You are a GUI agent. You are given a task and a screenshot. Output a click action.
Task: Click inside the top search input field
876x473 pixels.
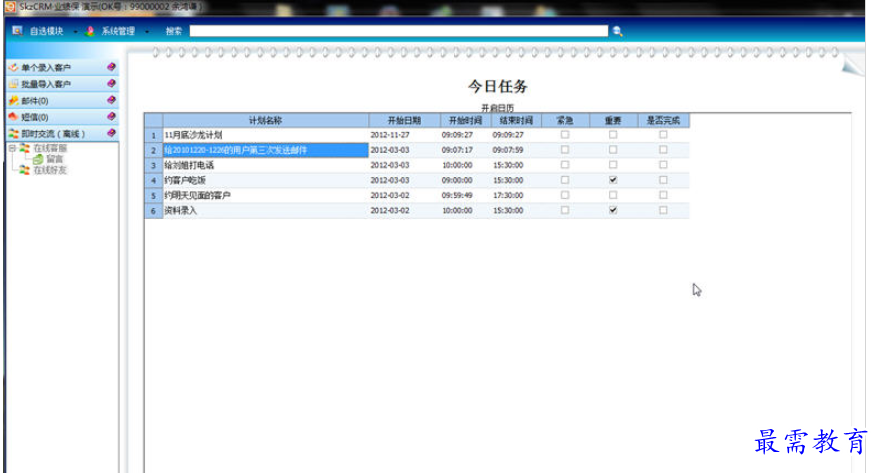pyautogui.click(x=398, y=31)
